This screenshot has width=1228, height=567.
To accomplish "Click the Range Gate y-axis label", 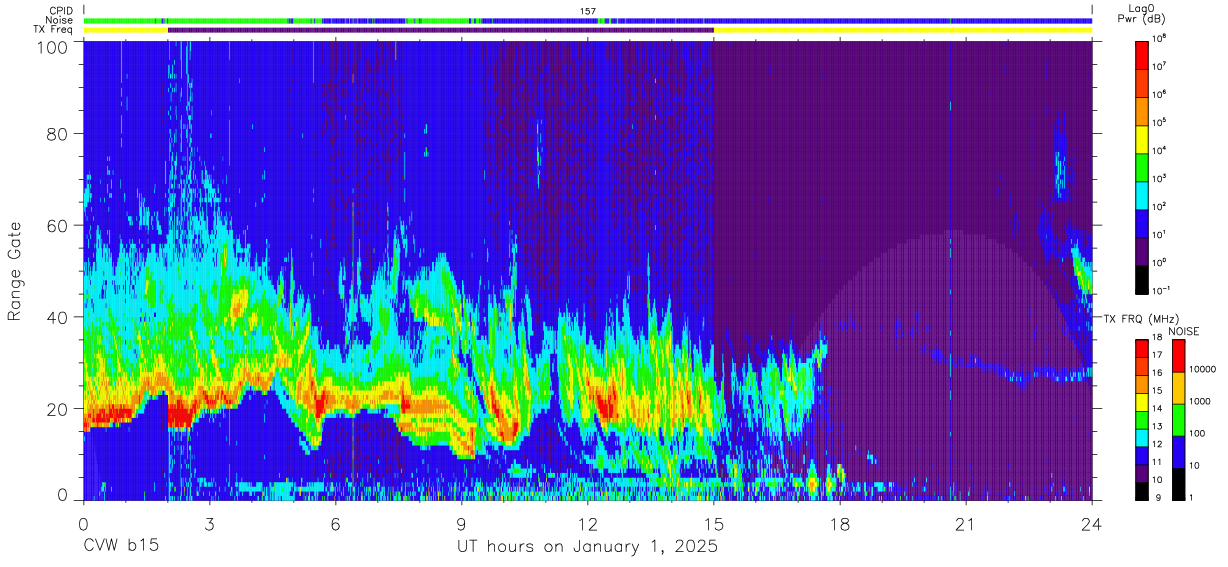I will tap(15, 271).
